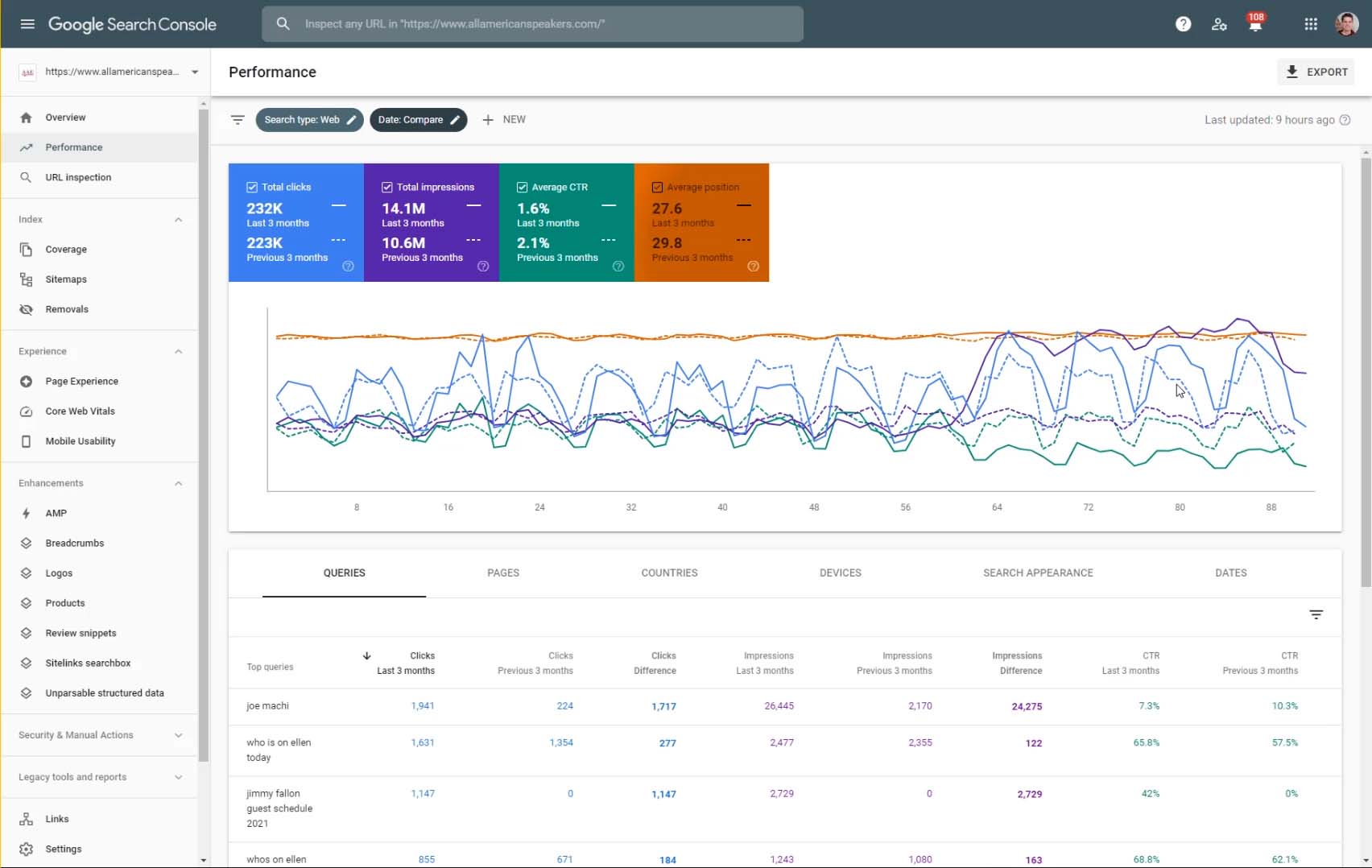Open the Removals tool

pyautogui.click(x=99, y=309)
